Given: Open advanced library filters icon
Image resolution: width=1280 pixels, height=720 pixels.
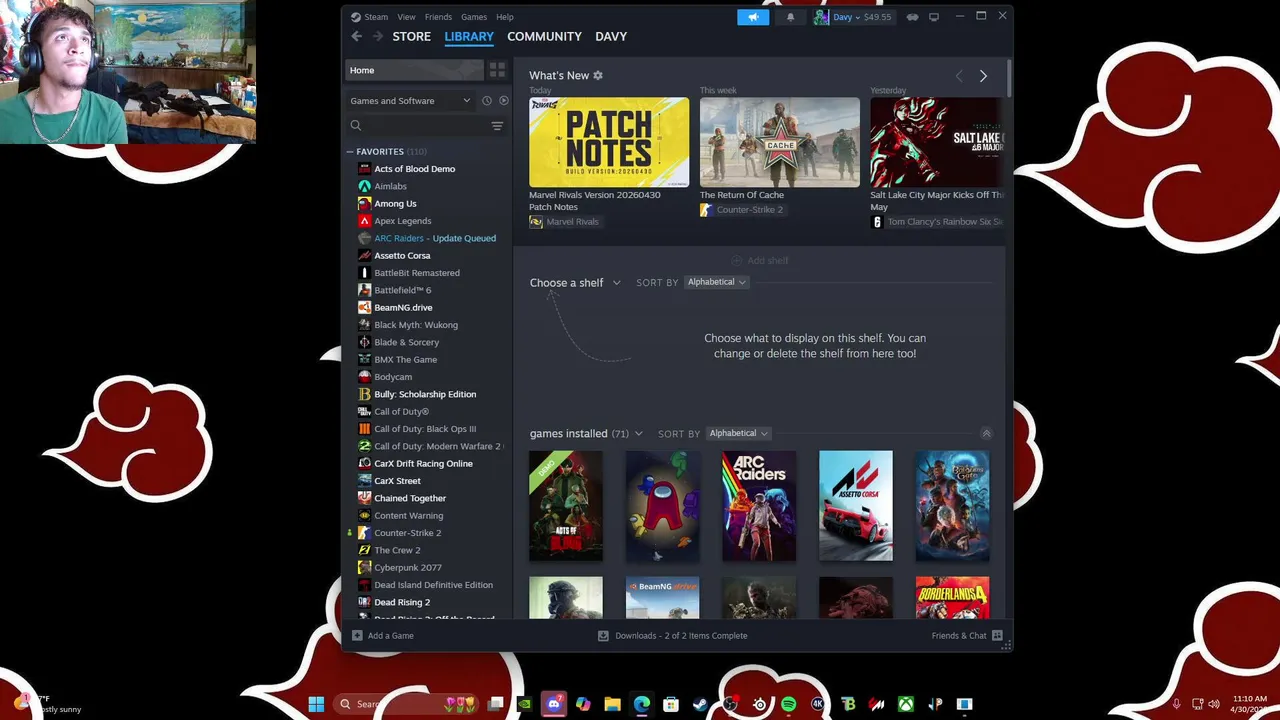Looking at the screenshot, I should [497, 126].
